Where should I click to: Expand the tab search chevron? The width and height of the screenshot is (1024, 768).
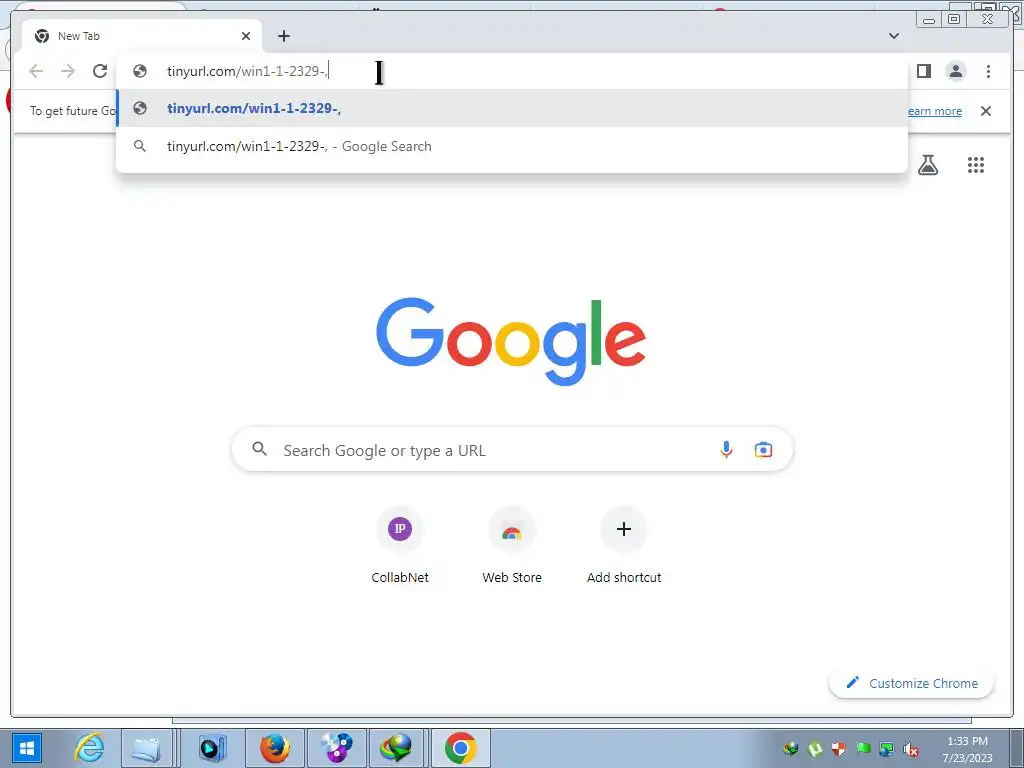coord(893,36)
